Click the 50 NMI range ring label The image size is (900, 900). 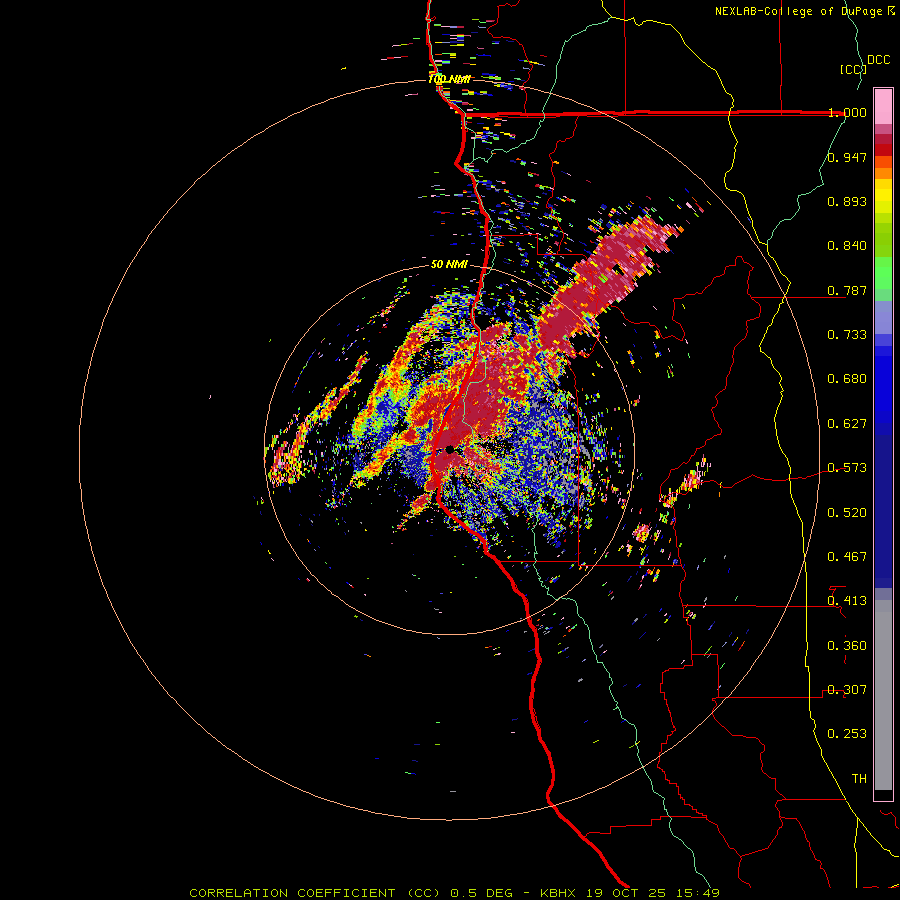coord(449,264)
